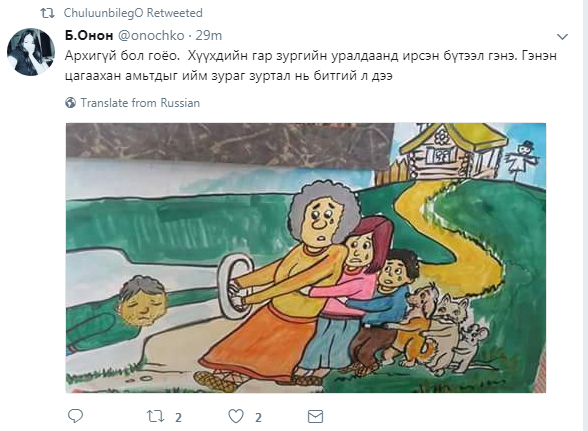This screenshot has height=431, width=588.
Task: Select Translate from Russian
Action: (140, 103)
